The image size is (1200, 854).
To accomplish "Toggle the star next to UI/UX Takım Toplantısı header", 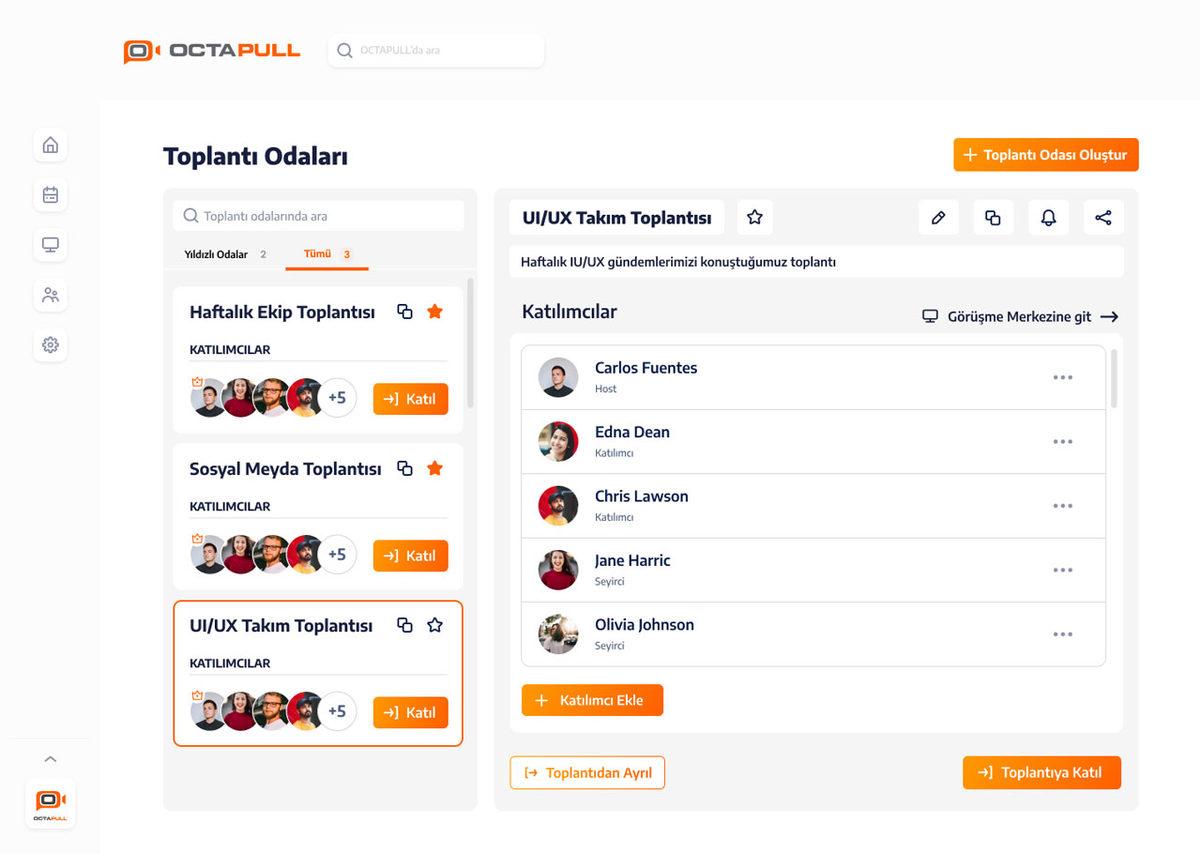I will click(x=754, y=217).
